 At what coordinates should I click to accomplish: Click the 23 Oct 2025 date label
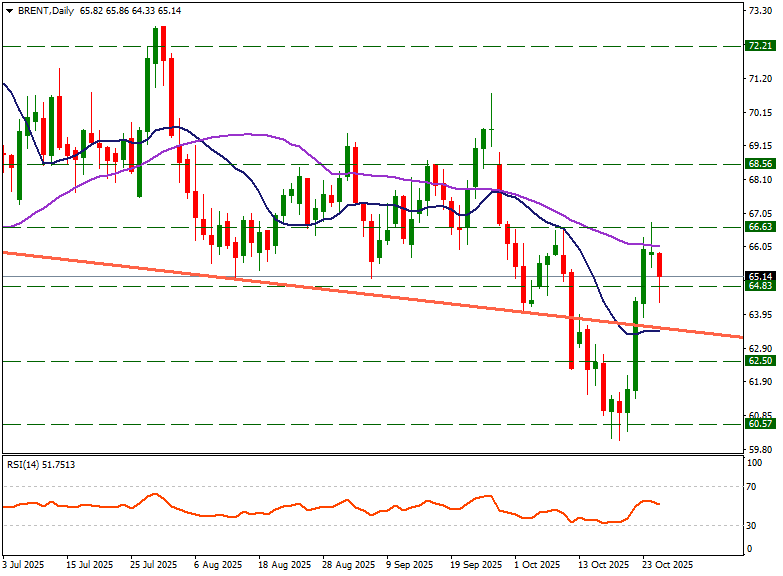pyautogui.click(x=667, y=565)
